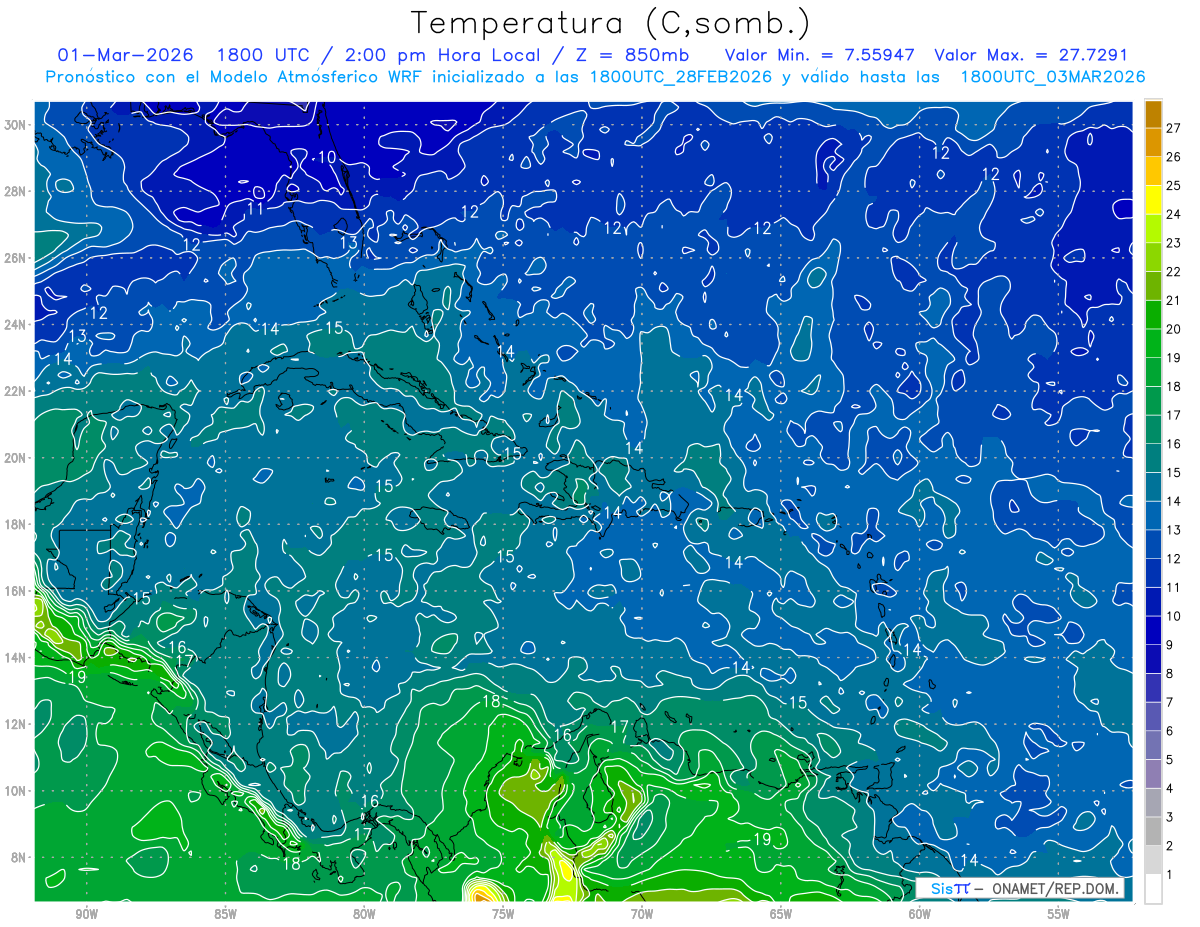
Task: Click the '70W' longitude axis label
Action: (642, 914)
